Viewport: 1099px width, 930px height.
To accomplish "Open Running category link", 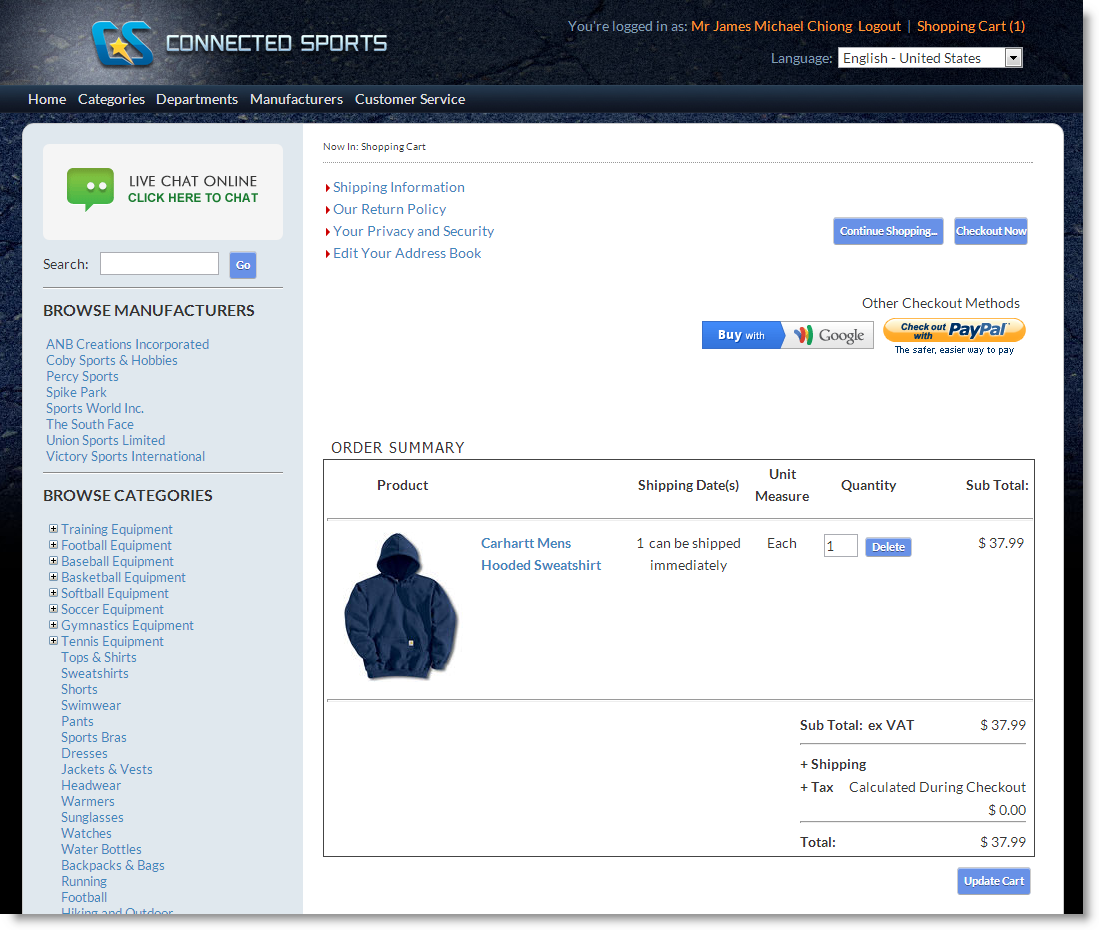I will coord(84,882).
